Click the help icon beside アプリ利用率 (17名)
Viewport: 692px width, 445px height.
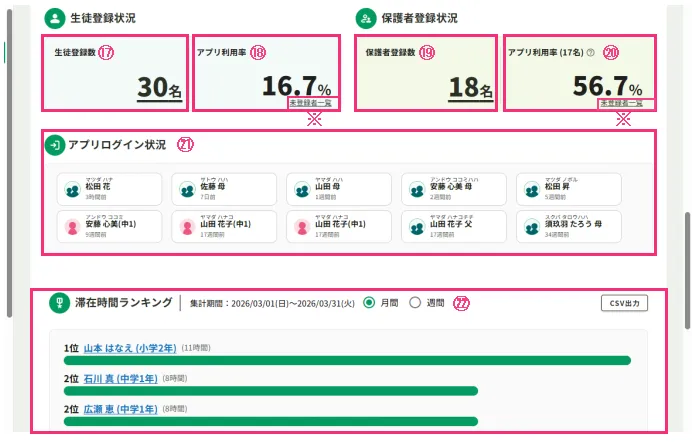pyautogui.click(x=591, y=52)
